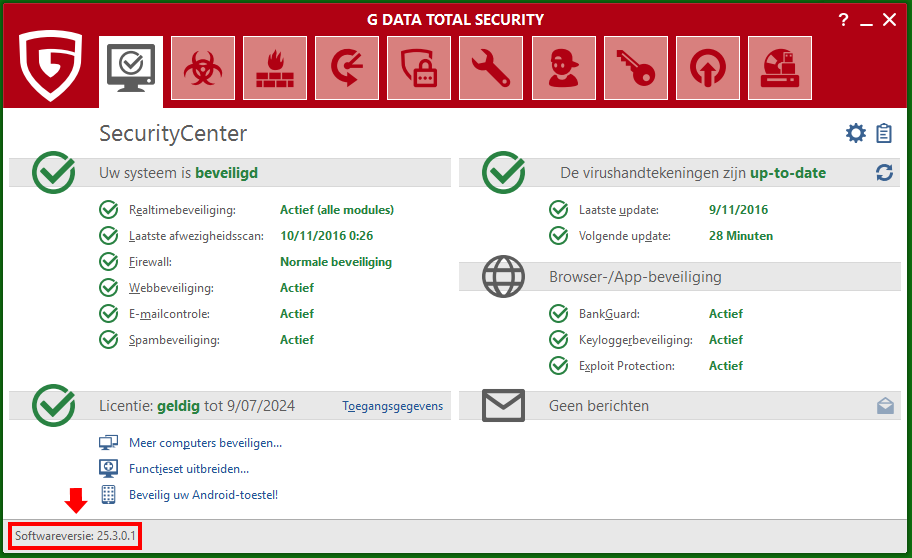
Task: Click the phone icon beside Android-toestel
Action: click(x=108, y=495)
